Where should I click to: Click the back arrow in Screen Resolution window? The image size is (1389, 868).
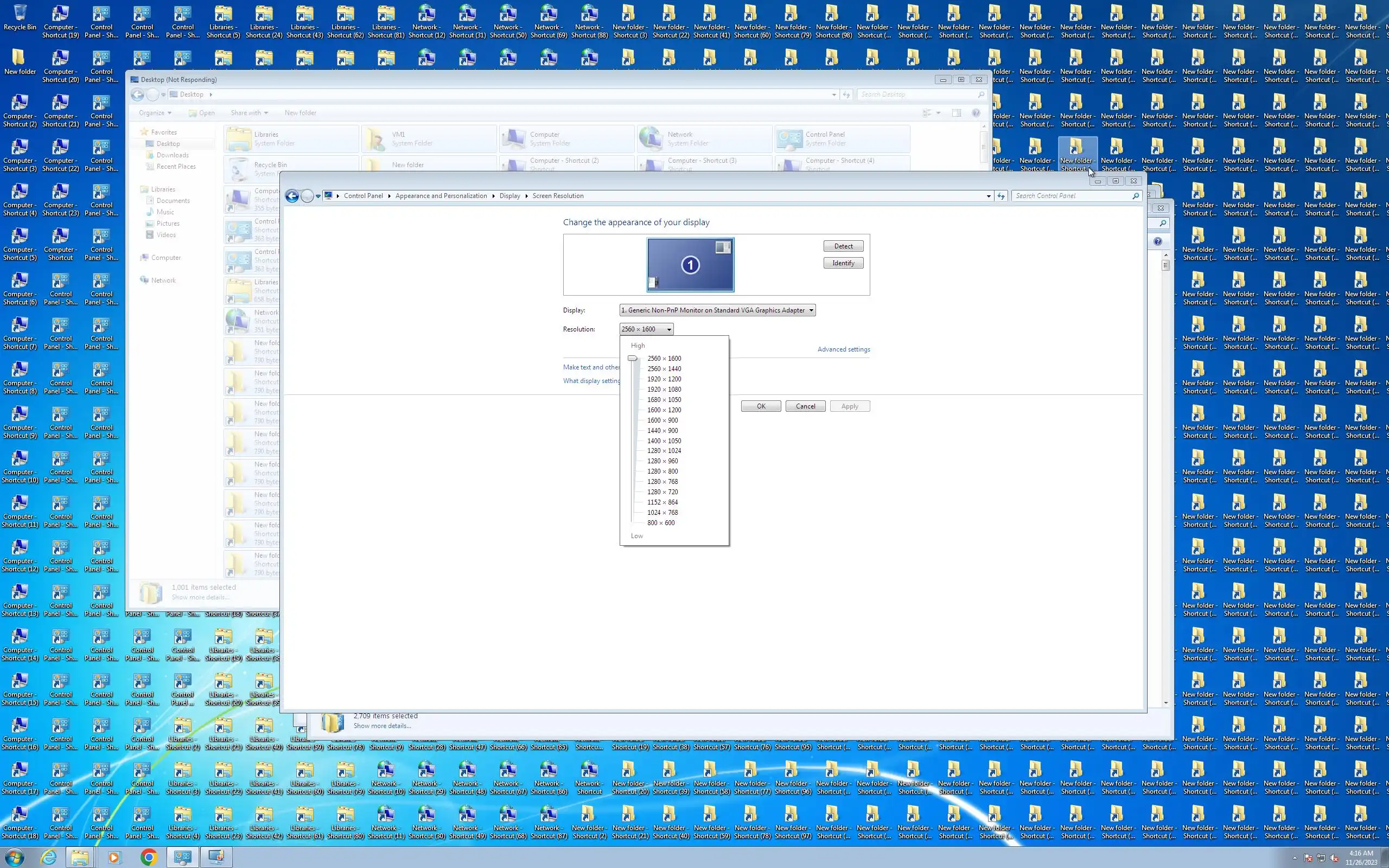(291, 196)
